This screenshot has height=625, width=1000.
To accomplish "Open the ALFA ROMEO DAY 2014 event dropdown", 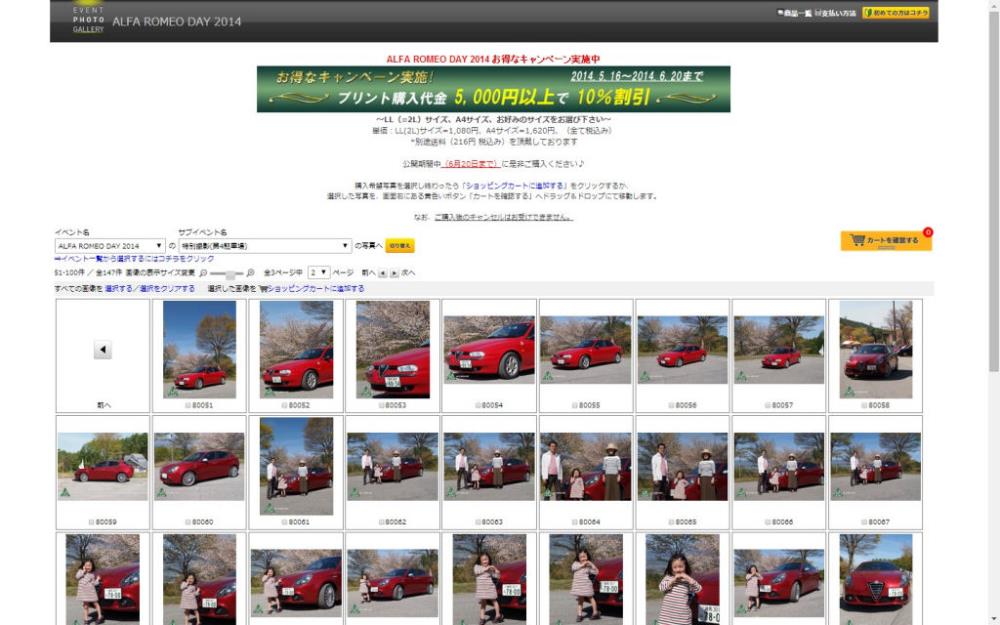I will [x=110, y=246].
